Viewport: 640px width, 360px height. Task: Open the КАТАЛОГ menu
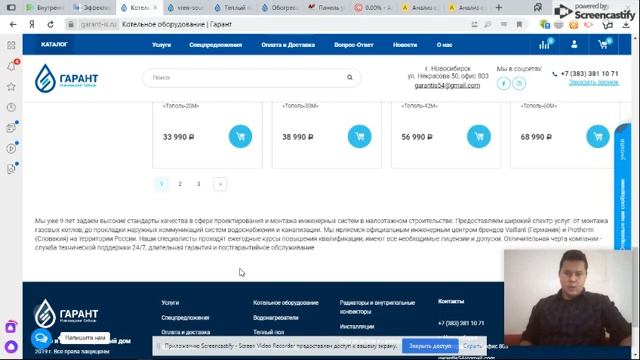[x=54, y=44]
